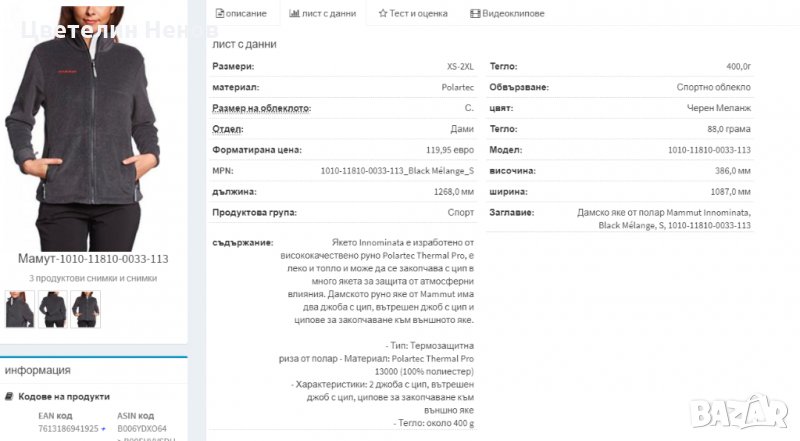Click the Заглавие product title text

(x=663, y=219)
